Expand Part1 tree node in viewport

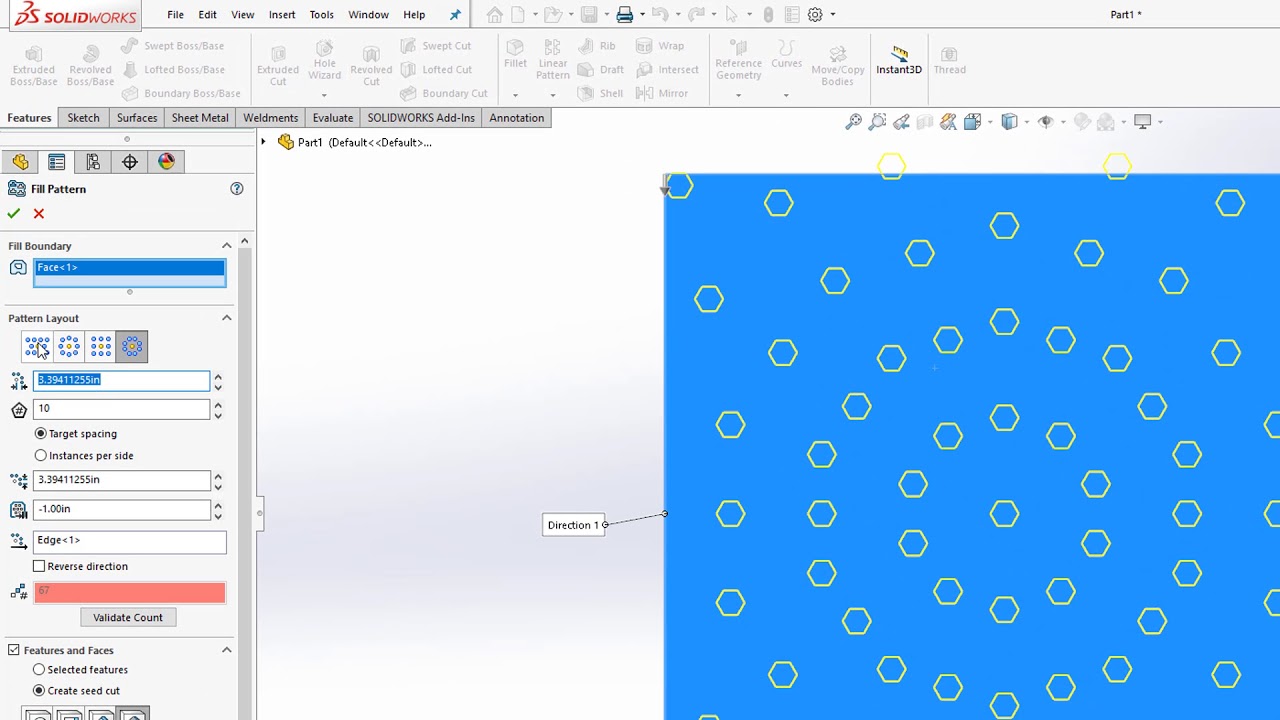(264, 142)
